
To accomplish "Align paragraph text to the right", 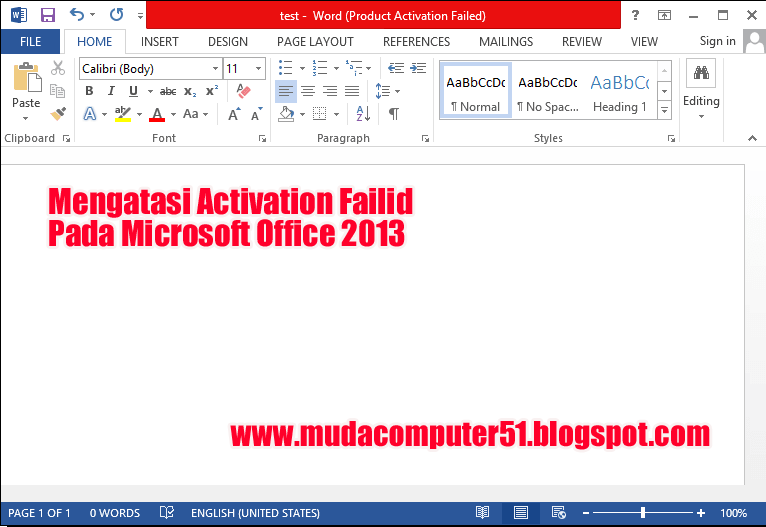I will coord(330,91).
